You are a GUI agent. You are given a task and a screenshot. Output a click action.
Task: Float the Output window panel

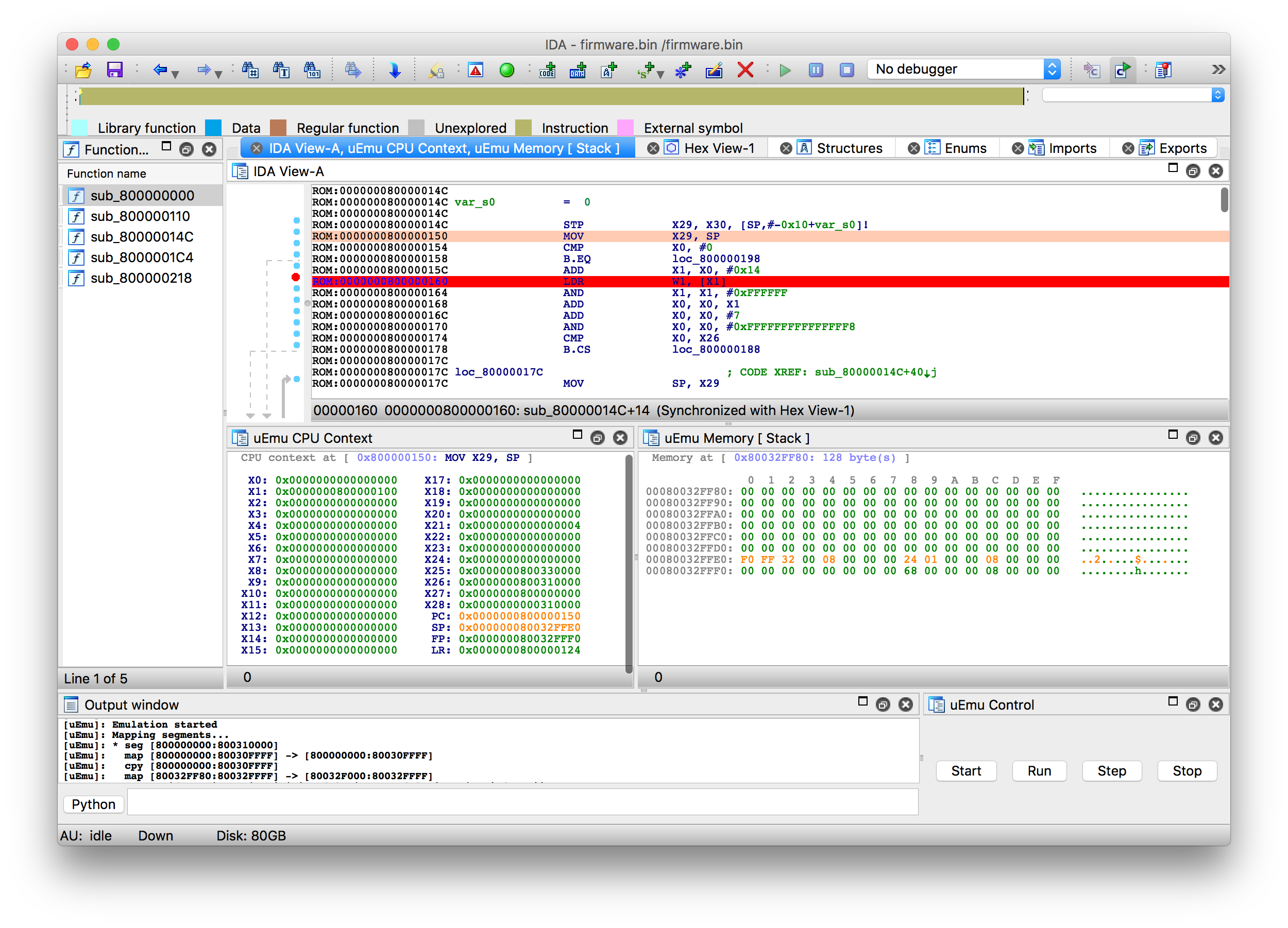tap(883, 704)
